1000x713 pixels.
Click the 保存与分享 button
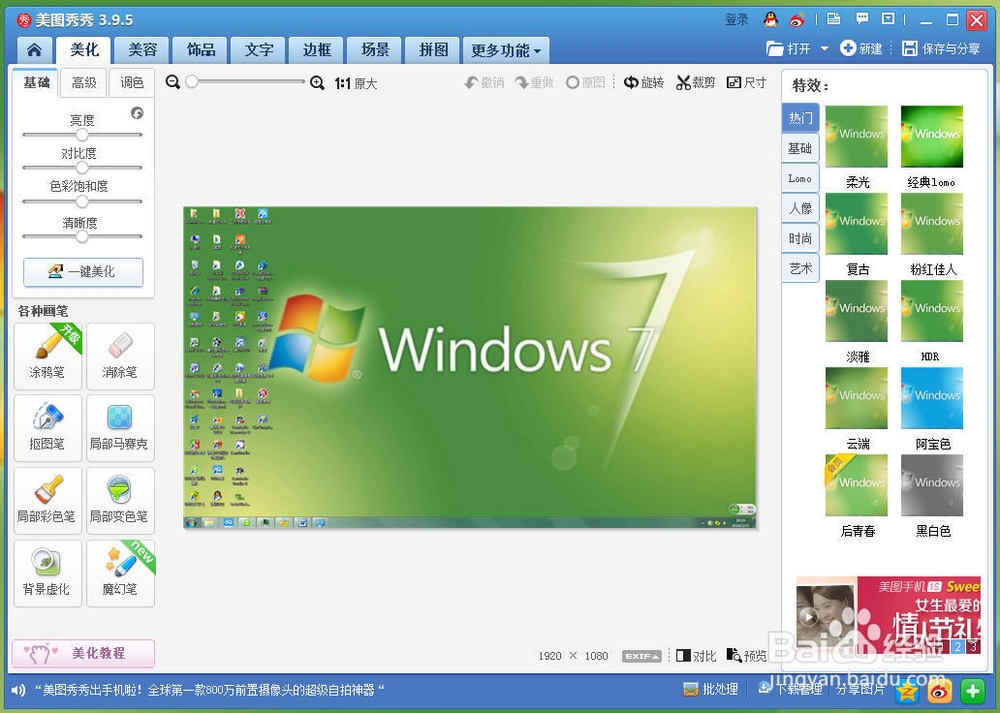[941, 49]
